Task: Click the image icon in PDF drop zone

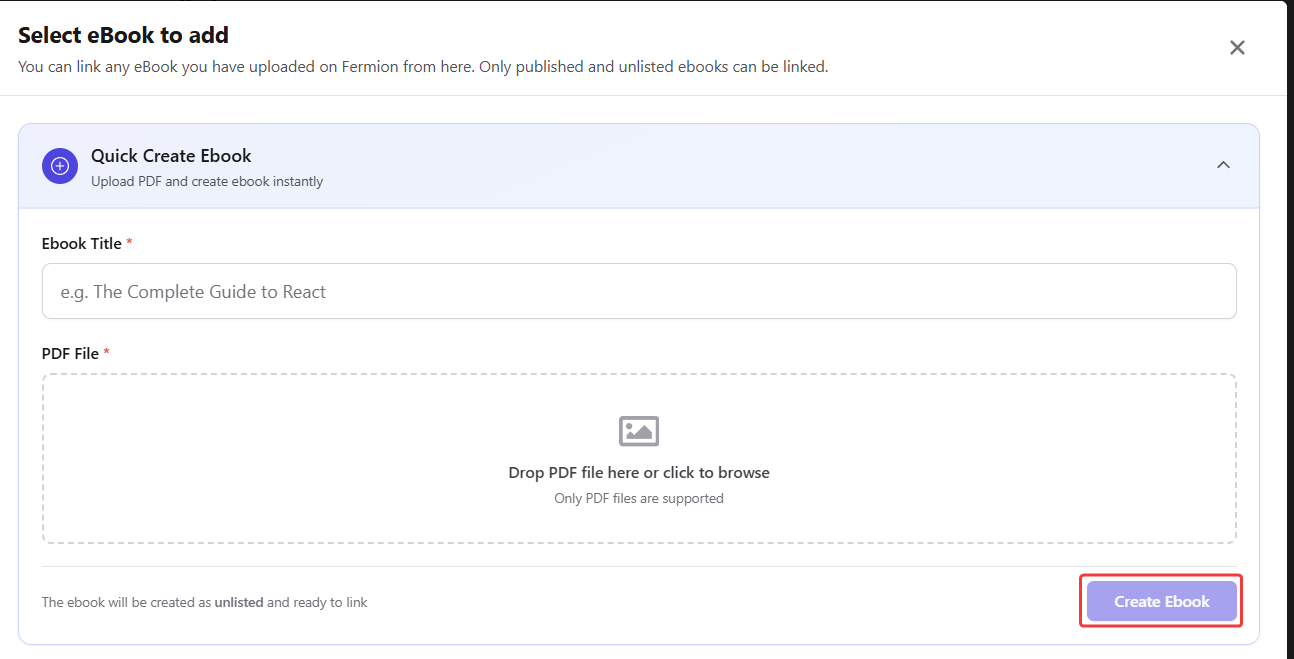Action: (x=638, y=431)
